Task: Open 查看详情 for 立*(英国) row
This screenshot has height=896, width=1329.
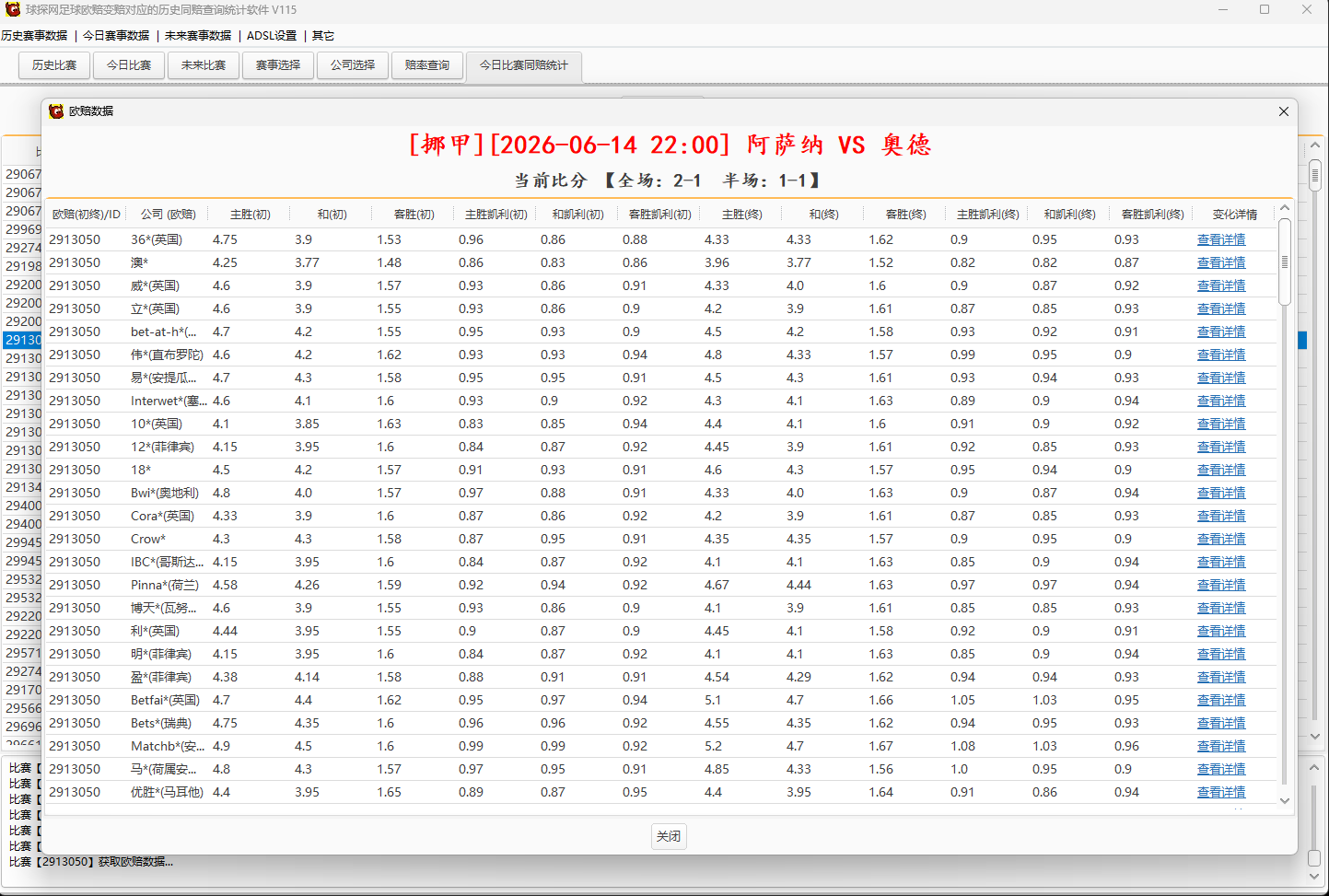Action: click(1221, 308)
